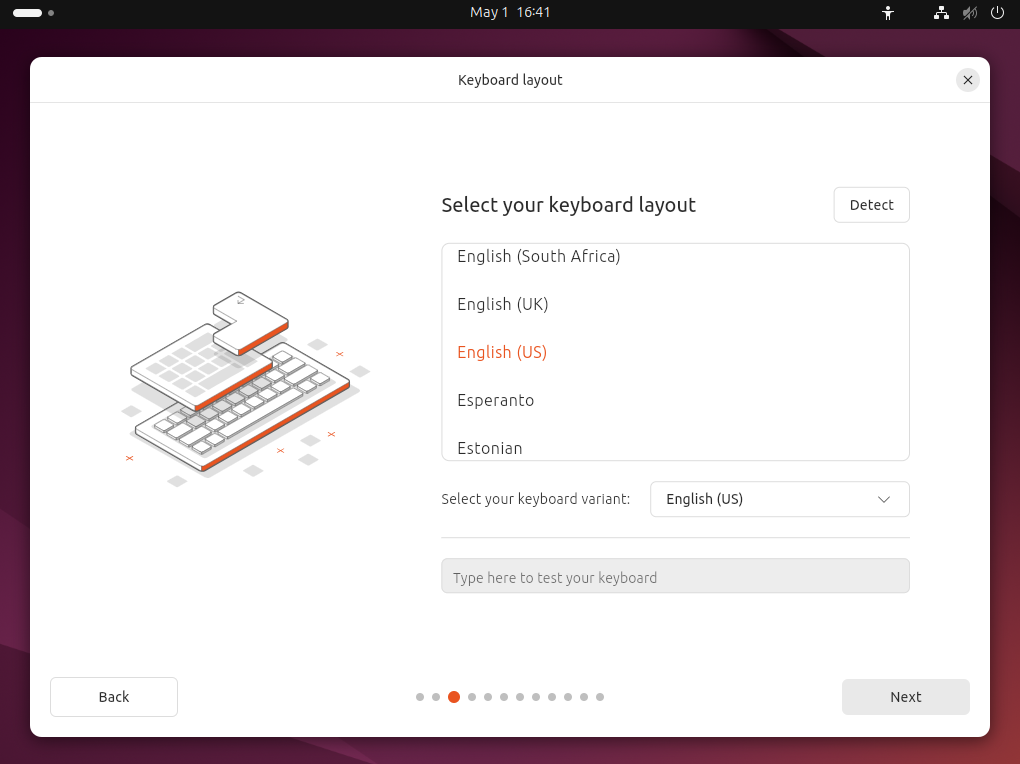
Task: Click the muted volume icon
Action: tap(969, 13)
